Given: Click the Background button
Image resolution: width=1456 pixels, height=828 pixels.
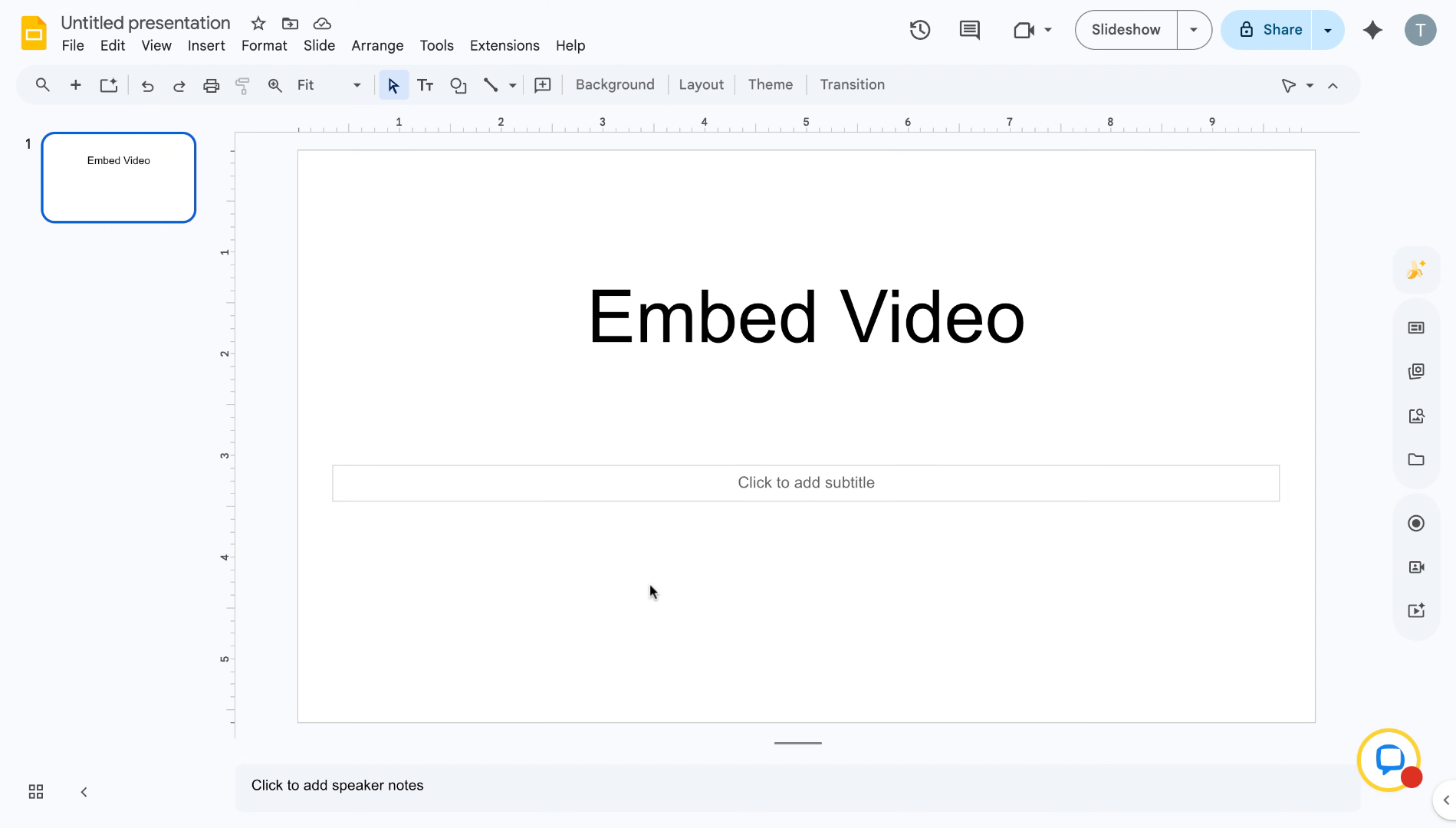Looking at the screenshot, I should coord(615,85).
